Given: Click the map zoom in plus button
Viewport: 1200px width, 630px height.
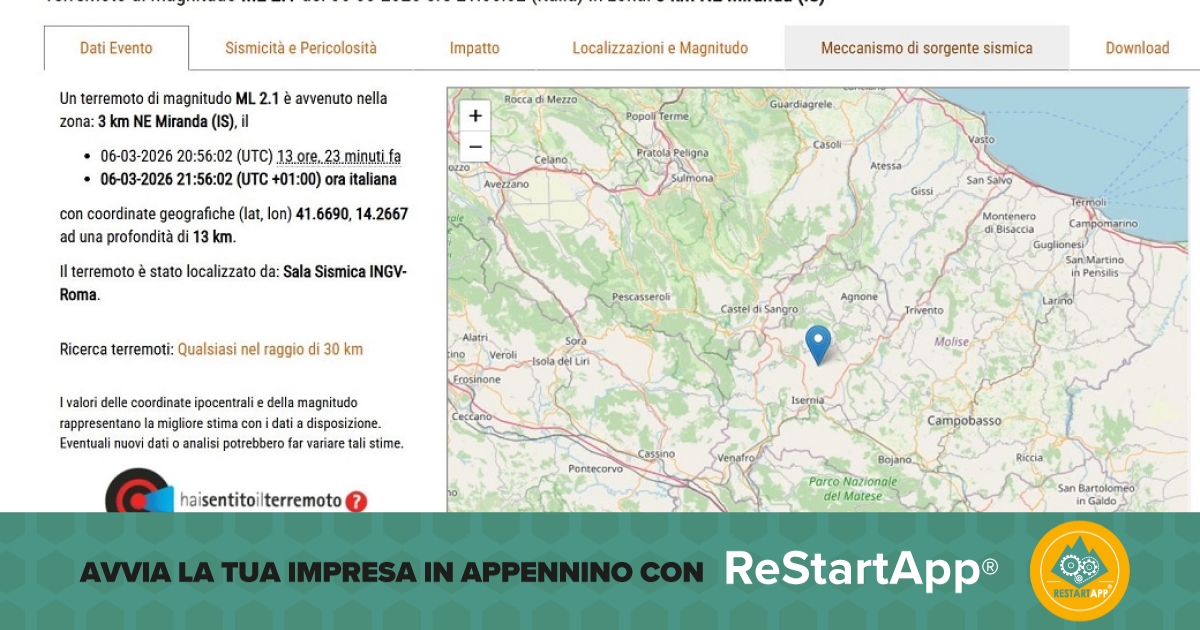Looking at the screenshot, I should [x=475, y=116].
